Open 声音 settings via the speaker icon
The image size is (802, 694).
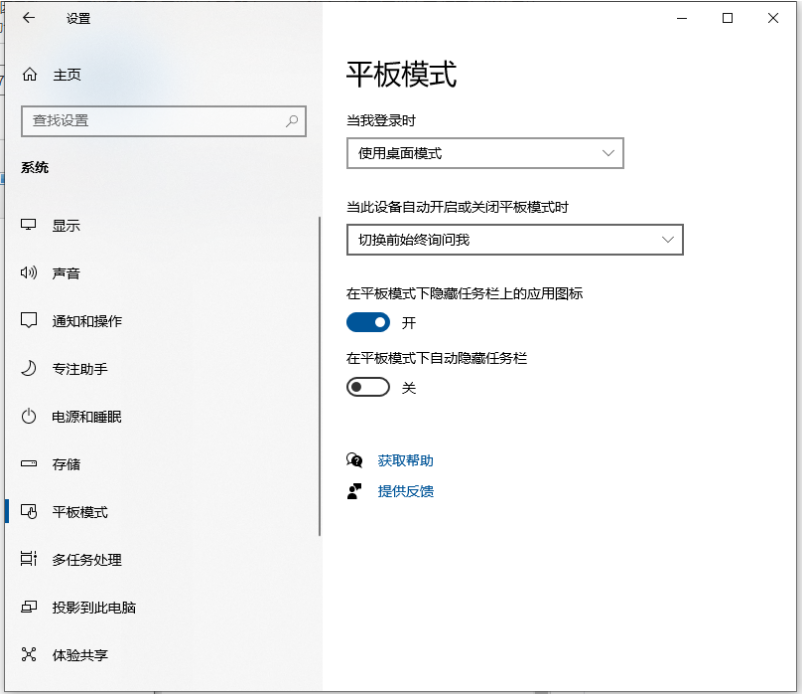(30, 273)
